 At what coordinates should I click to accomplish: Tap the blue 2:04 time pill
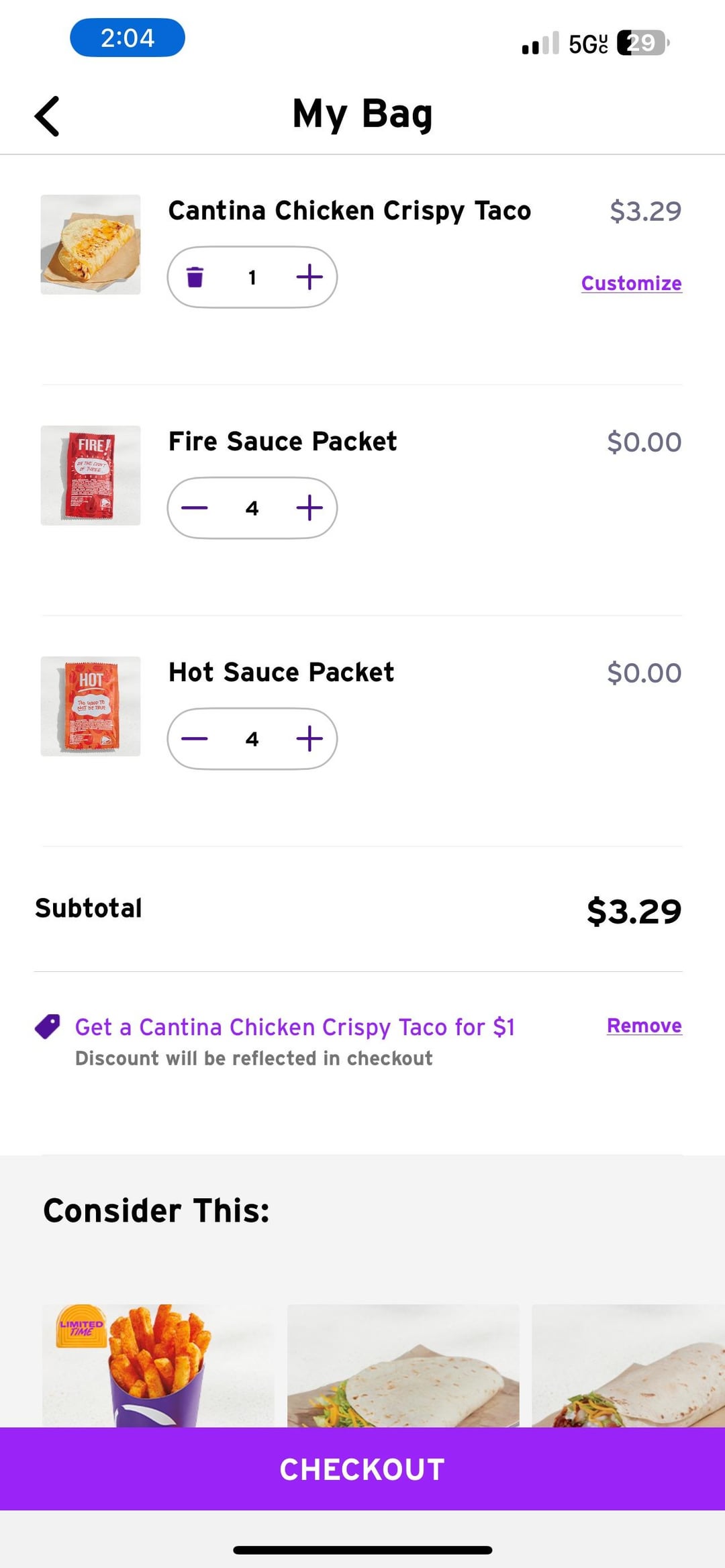click(x=128, y=38)
